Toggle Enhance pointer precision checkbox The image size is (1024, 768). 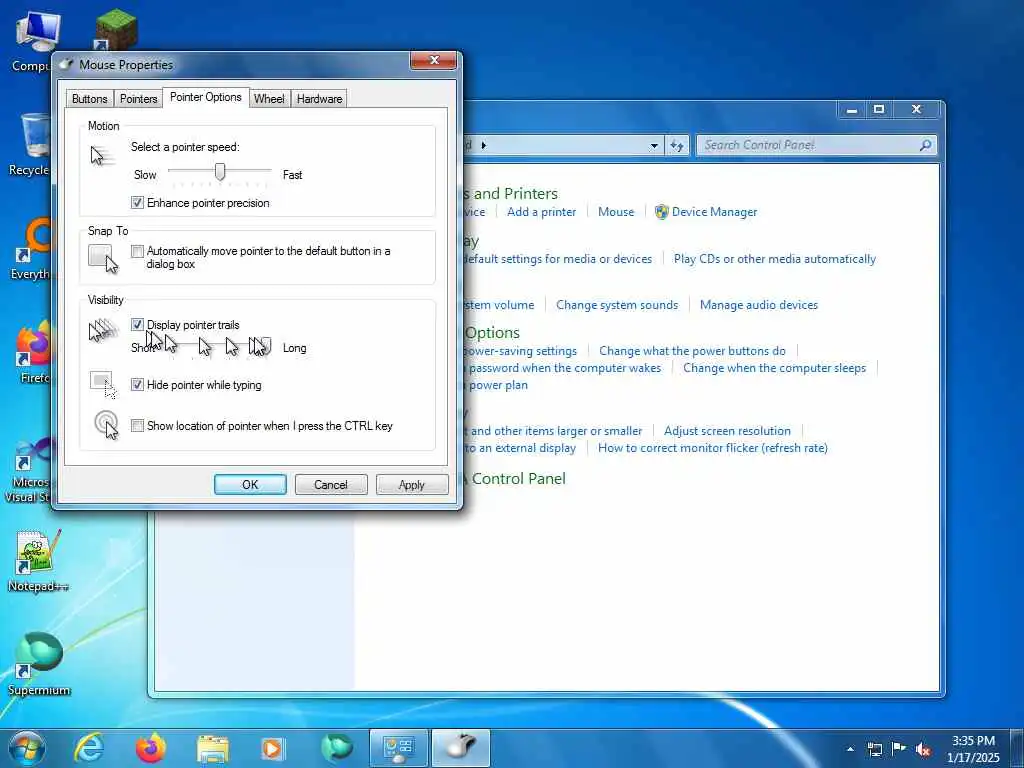click(x=137, y=202)
